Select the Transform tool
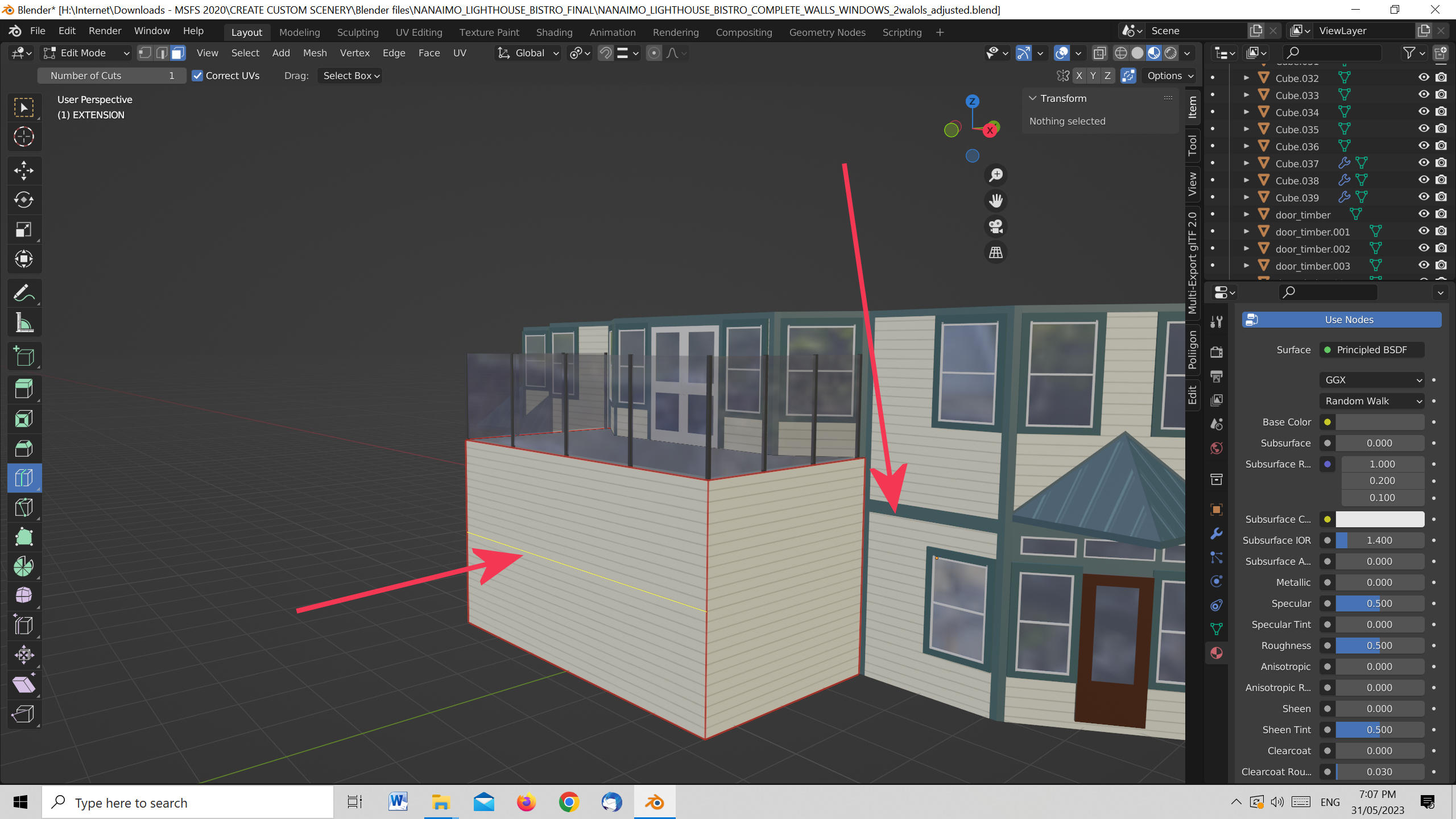The image size is (1456, 819). [24, 259]
